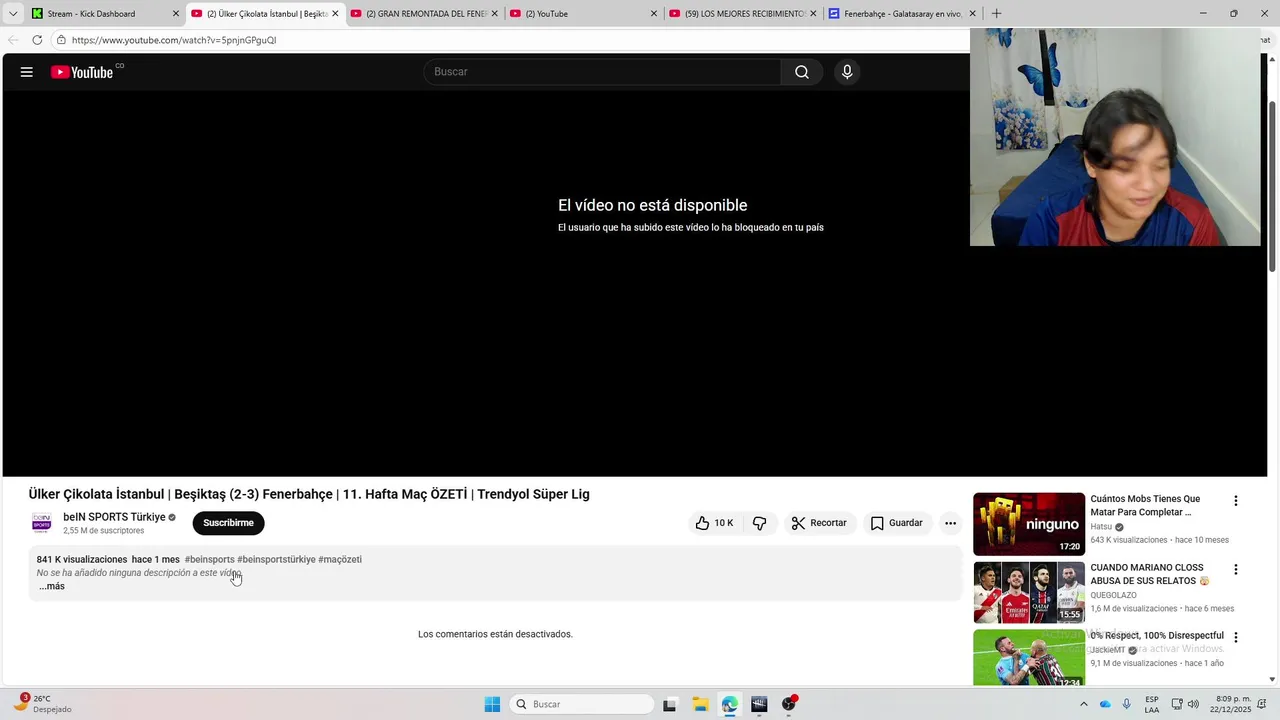Screen dimensions: 1280x720
Task: Like the video with thumbs-up button
Action: click(x=715, y=523)
